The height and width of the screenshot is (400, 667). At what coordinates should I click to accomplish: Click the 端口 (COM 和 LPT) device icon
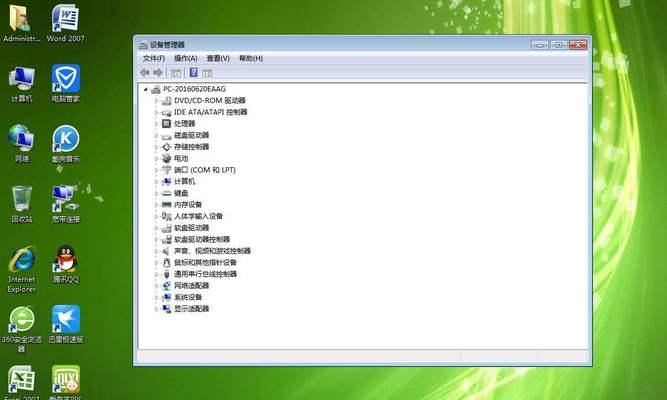point(166,170)
